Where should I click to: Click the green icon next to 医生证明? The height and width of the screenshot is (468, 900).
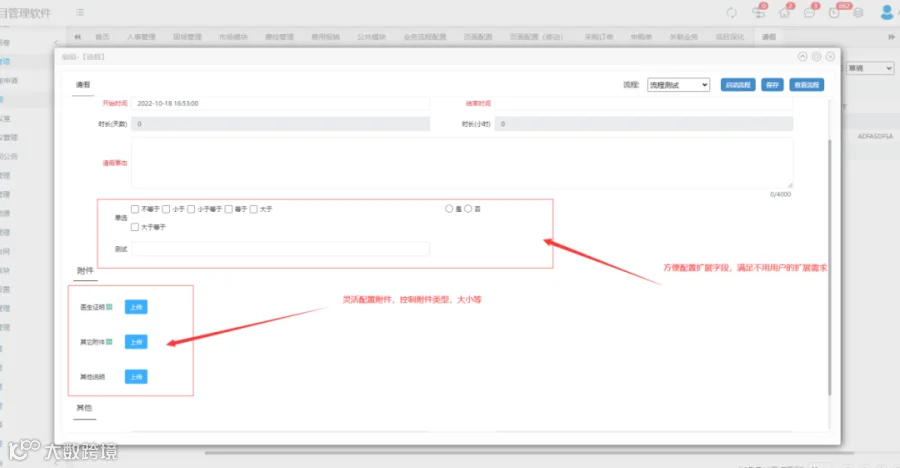point(109,307)
